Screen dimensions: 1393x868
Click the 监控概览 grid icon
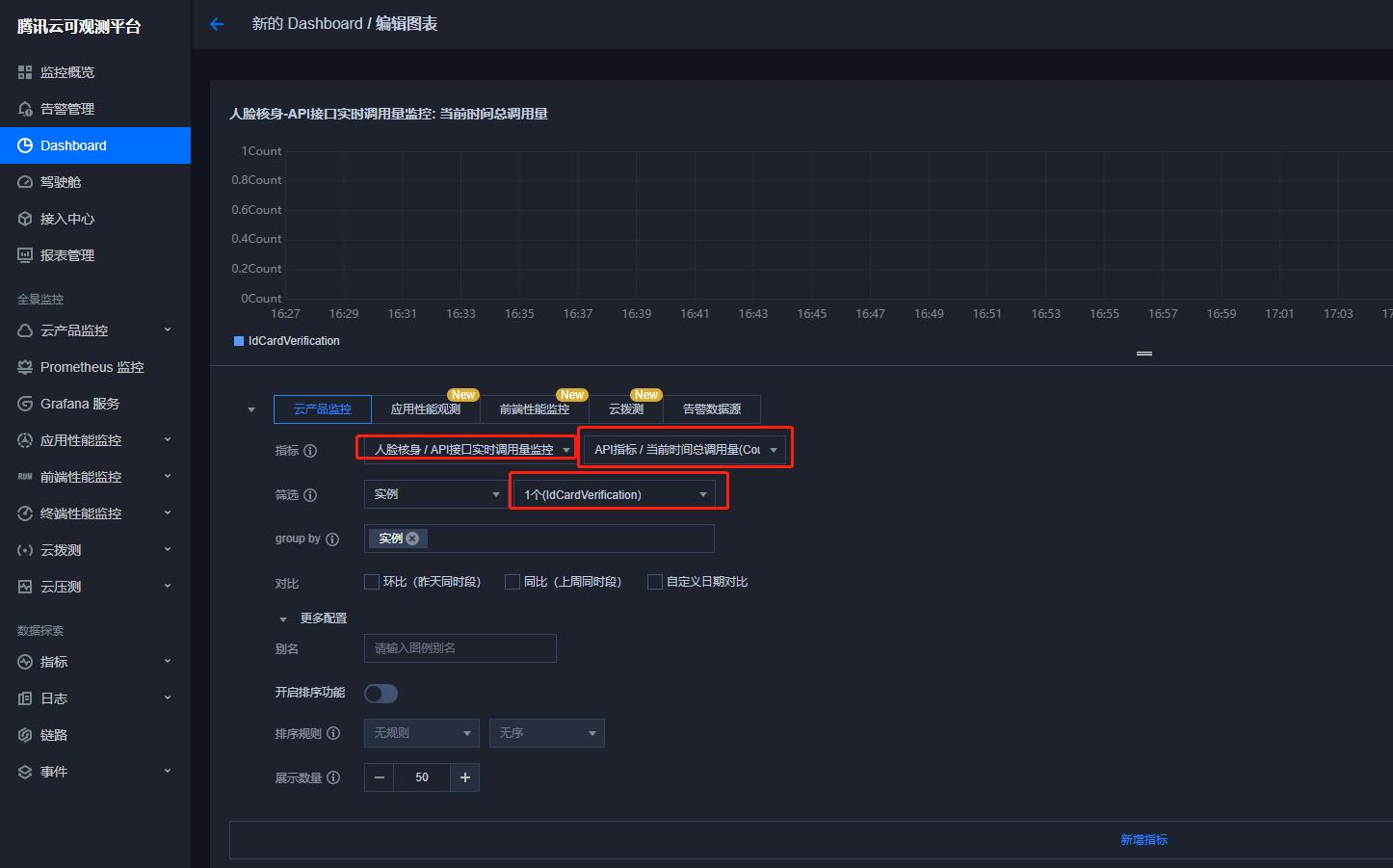[25, 72]
